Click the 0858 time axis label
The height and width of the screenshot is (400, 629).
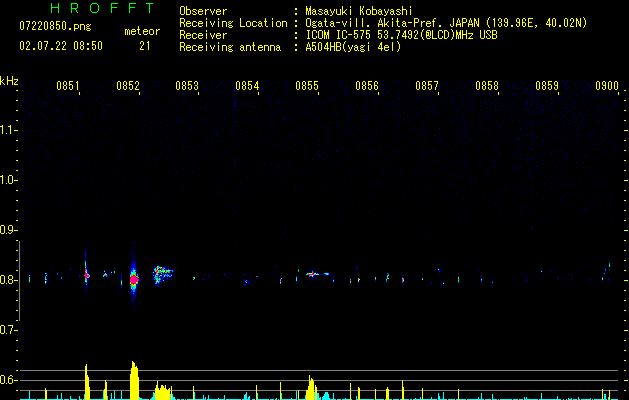click(x=487, y=85)
